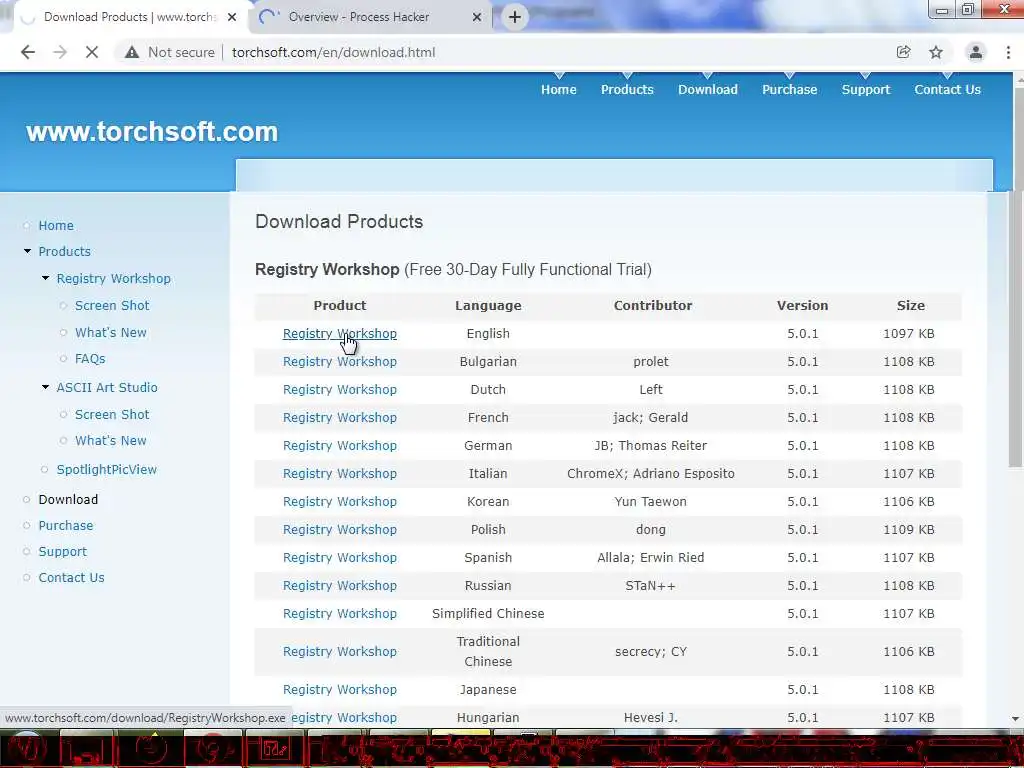Download the Bulgarian Registry Workshop

click(x=340, y=362)
